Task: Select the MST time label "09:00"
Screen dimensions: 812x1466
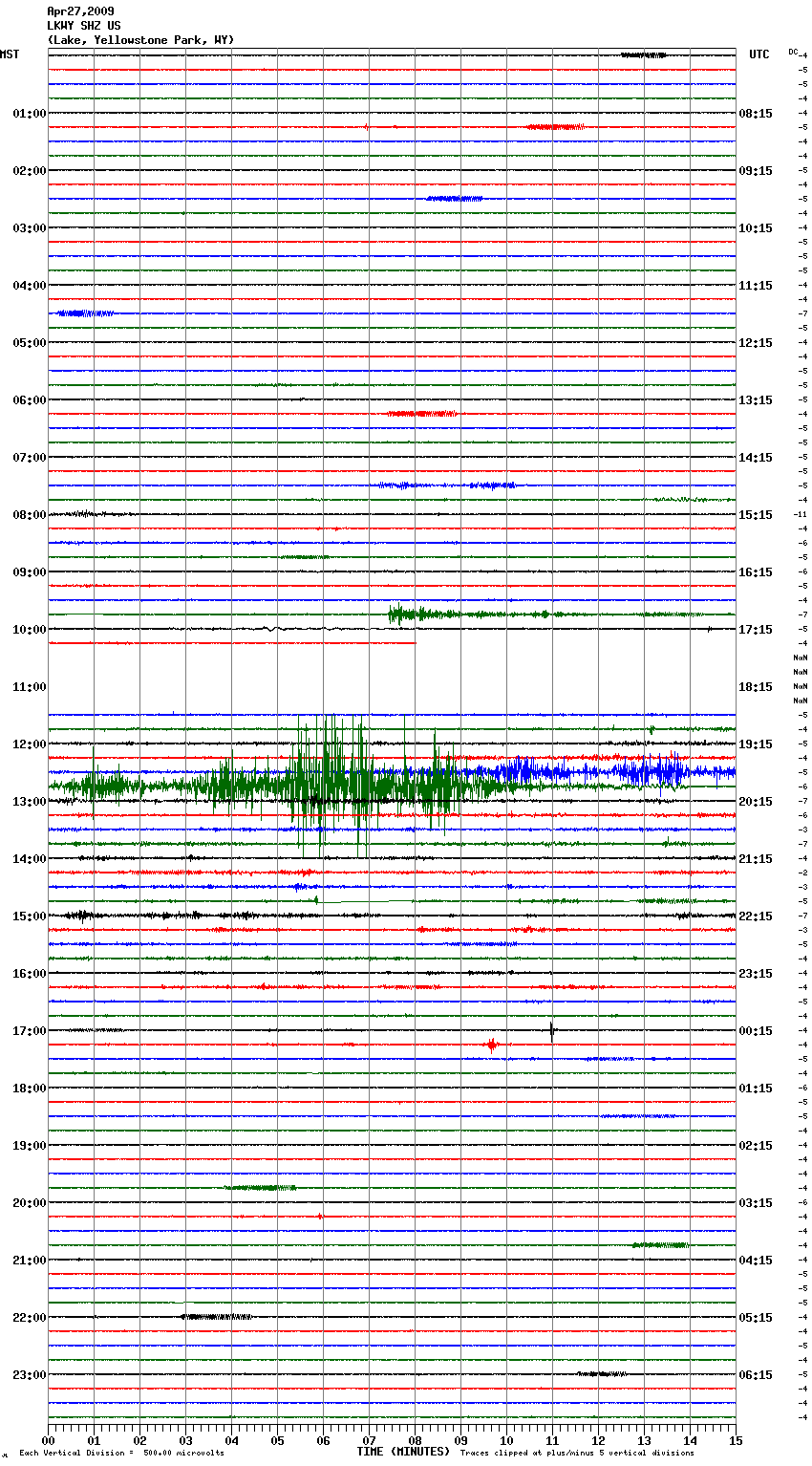Action: click(x=30, y=572)
